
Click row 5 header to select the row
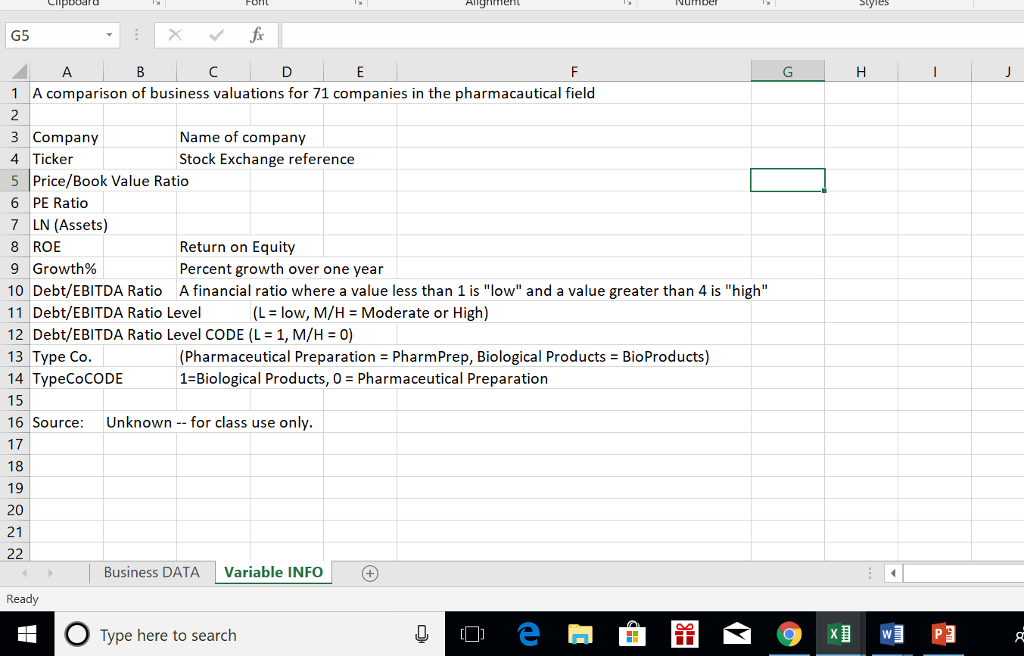click(15, 180)
